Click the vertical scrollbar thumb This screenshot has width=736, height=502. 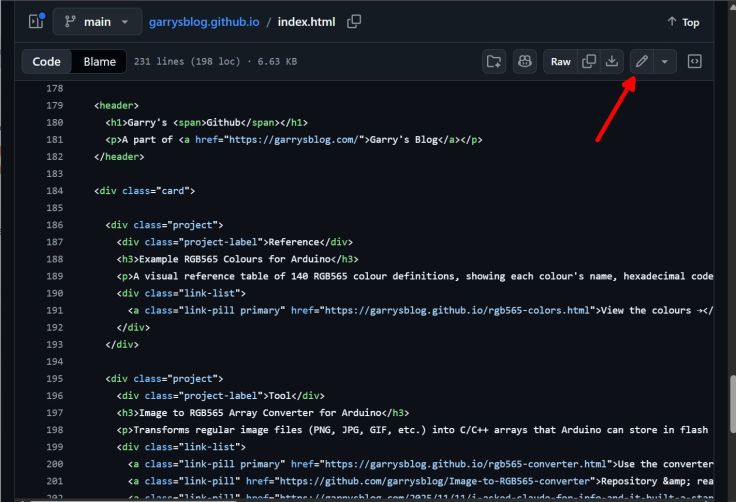point(732,404)
